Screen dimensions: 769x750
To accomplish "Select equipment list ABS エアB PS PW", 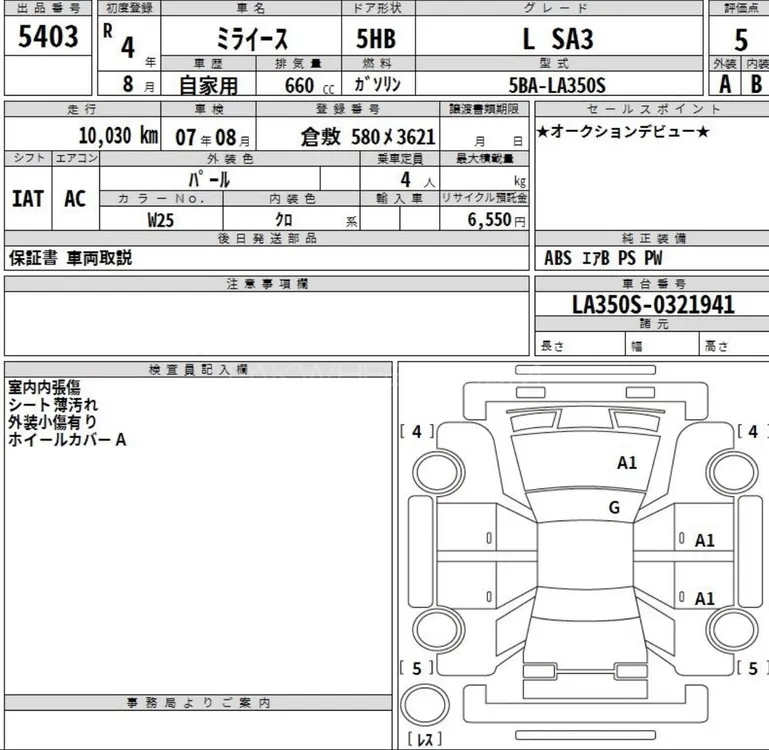I will [603, 258].
